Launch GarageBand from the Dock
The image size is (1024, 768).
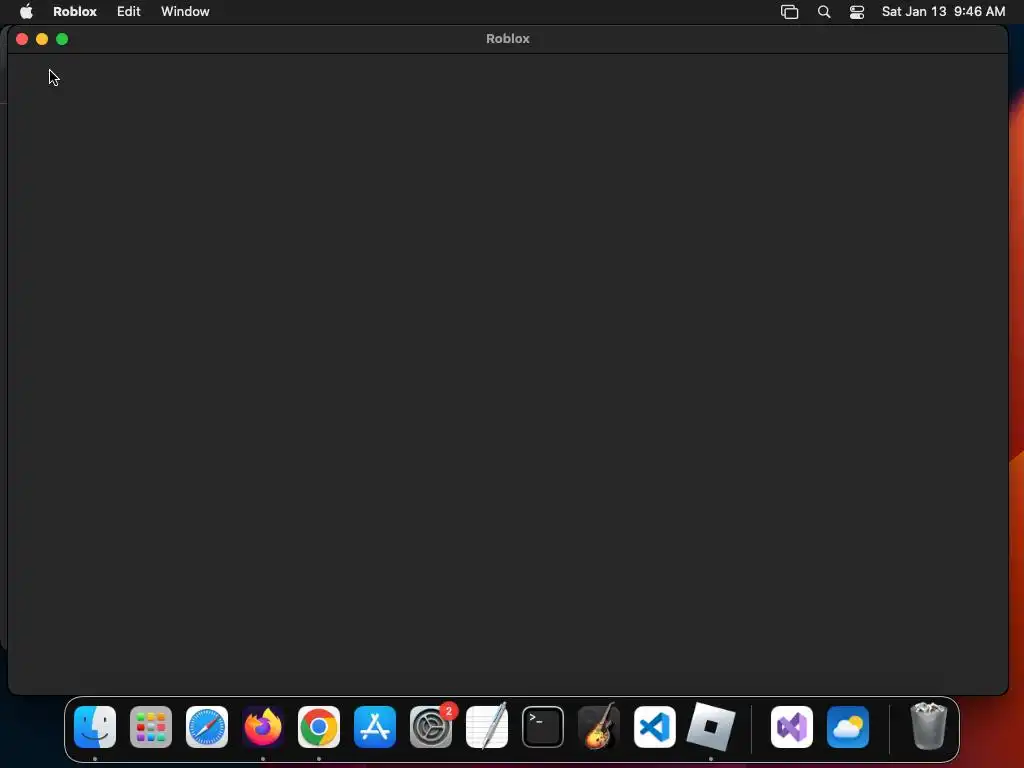(x=599, y=726)
